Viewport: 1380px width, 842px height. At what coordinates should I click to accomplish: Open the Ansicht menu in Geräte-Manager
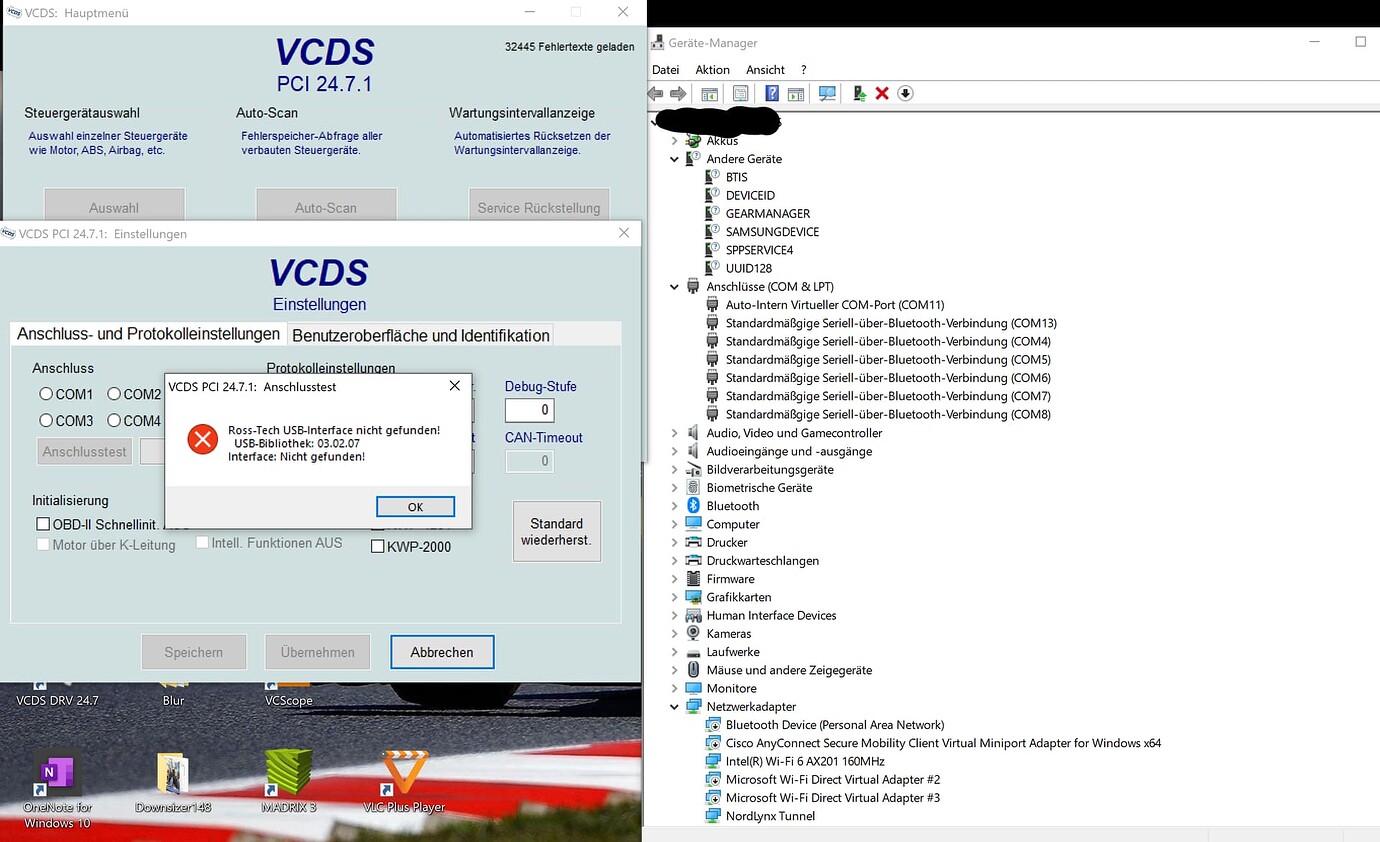coord(765,69)
